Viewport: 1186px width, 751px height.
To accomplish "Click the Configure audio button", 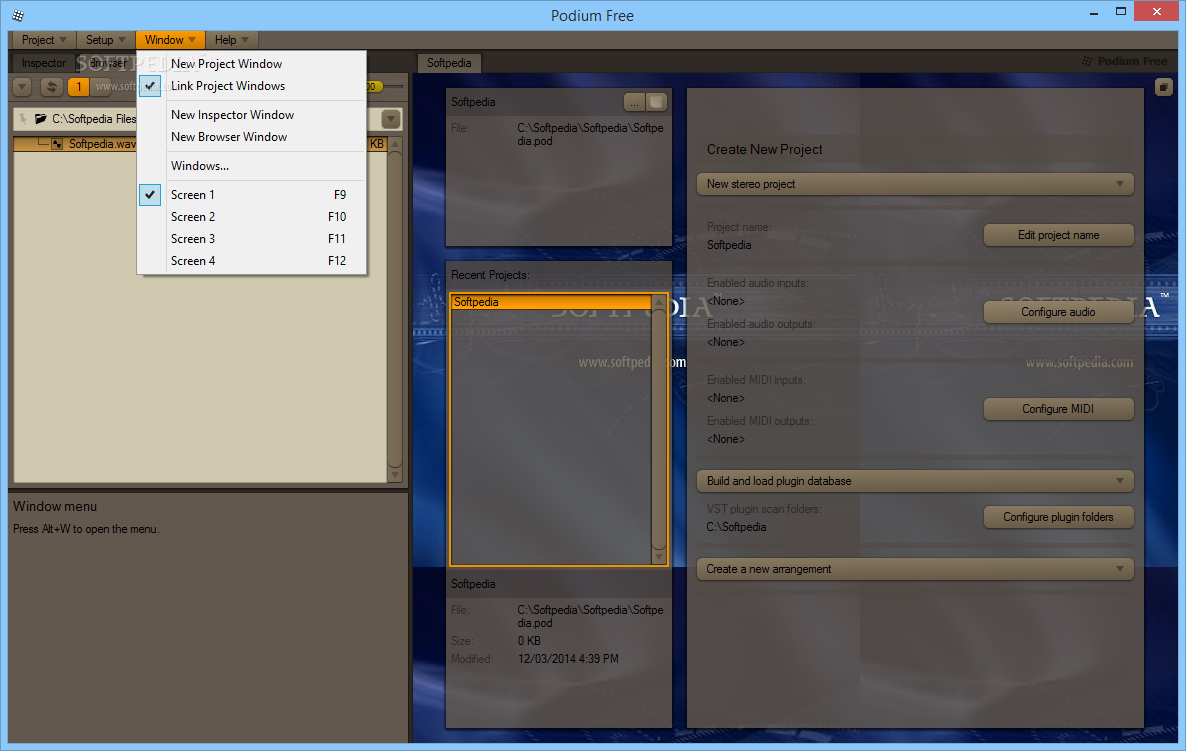I will pos(1058,312).
